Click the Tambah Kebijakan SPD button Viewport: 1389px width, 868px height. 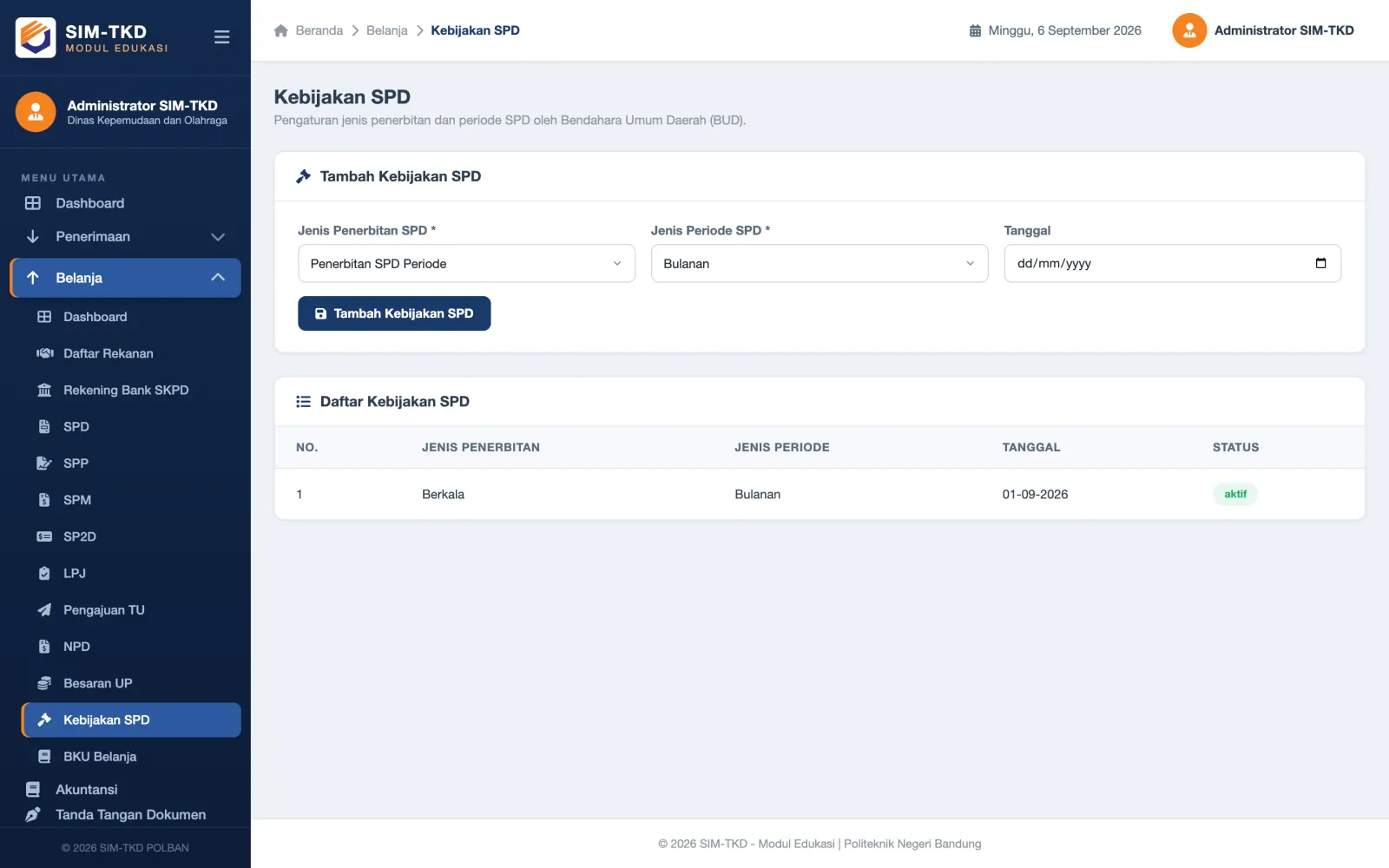click(394, 313)
